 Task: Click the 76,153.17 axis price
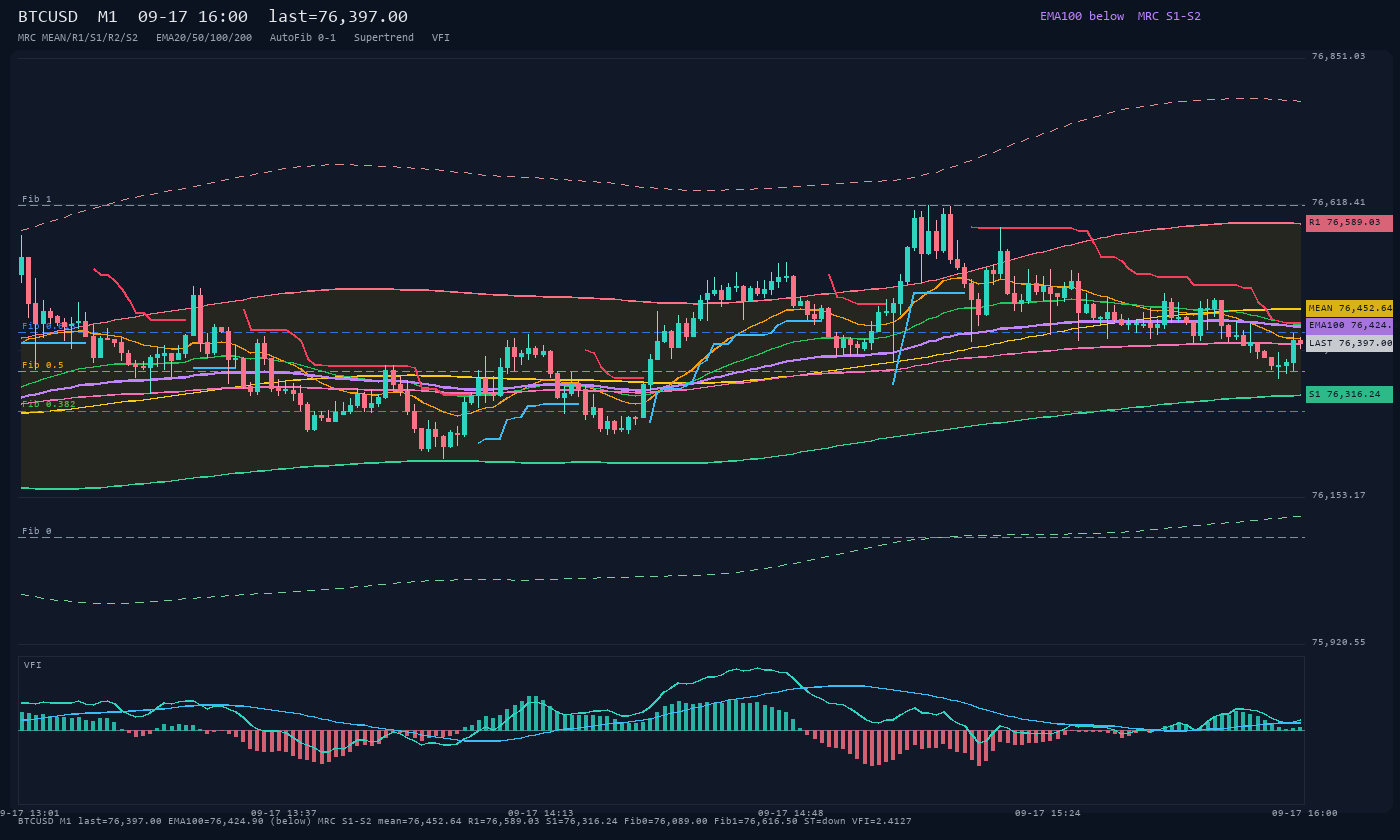pos(1338,495)
